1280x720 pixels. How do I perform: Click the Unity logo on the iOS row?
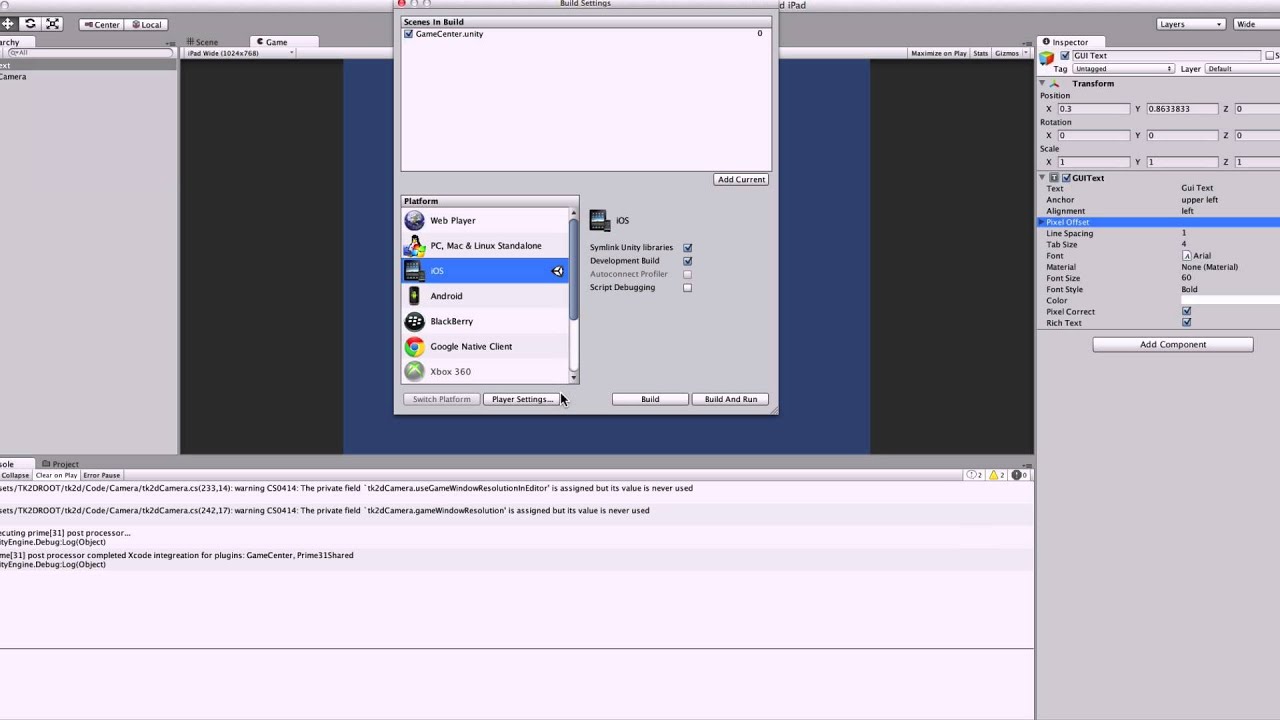[557, 271]
